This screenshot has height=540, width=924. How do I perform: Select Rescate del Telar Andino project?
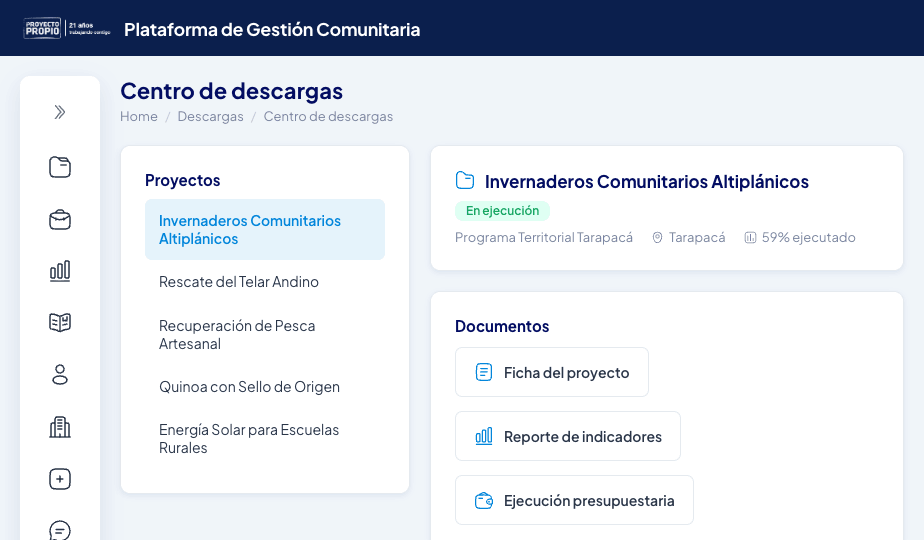tap(265, 282)
